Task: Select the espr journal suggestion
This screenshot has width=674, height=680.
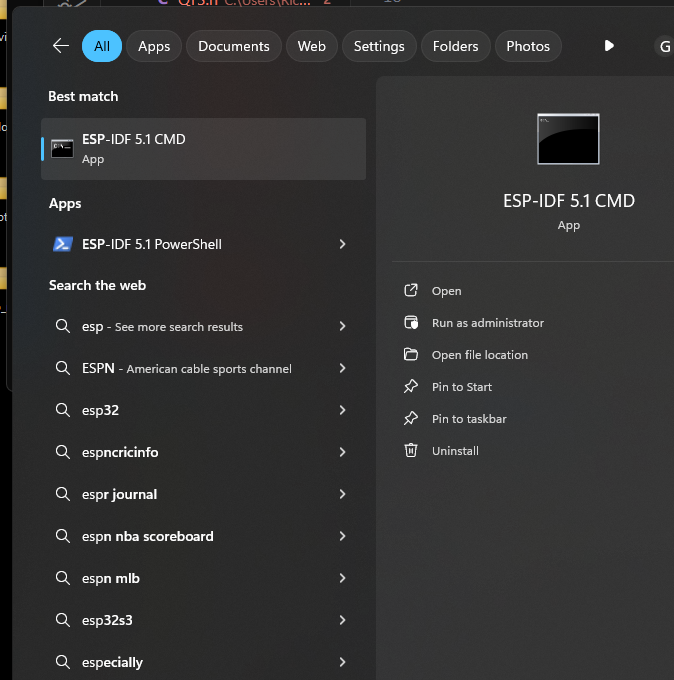Action: pyautogui.click(x=203, y=494)
